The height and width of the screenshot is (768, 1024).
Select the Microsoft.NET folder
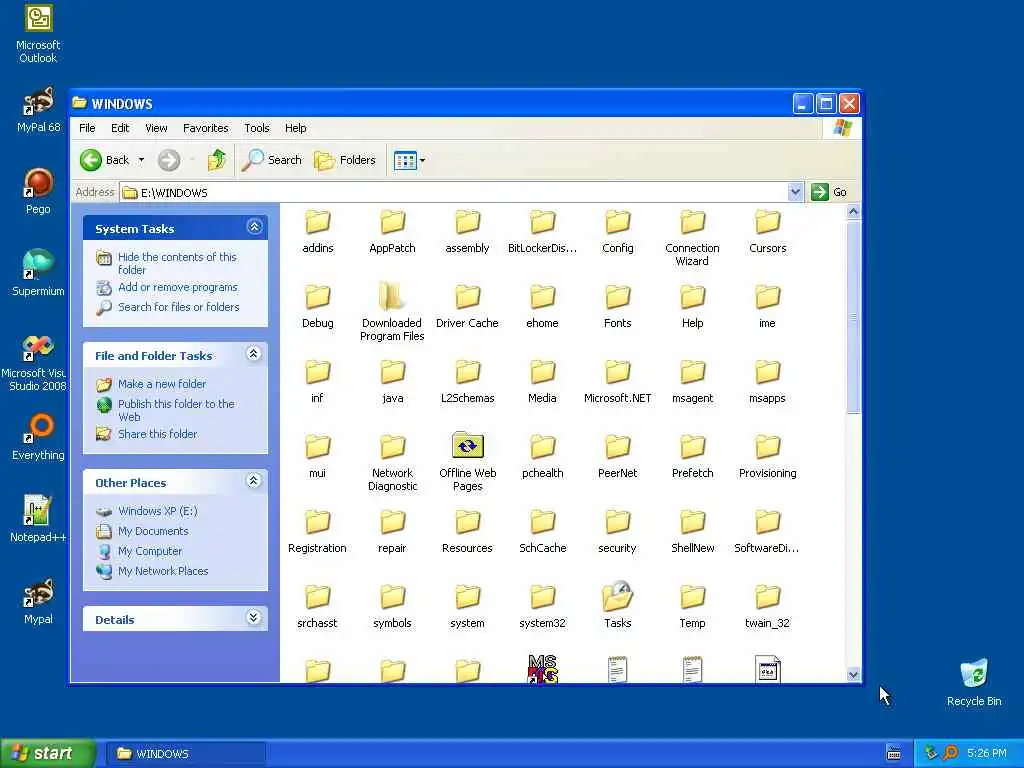click(617, 380)
